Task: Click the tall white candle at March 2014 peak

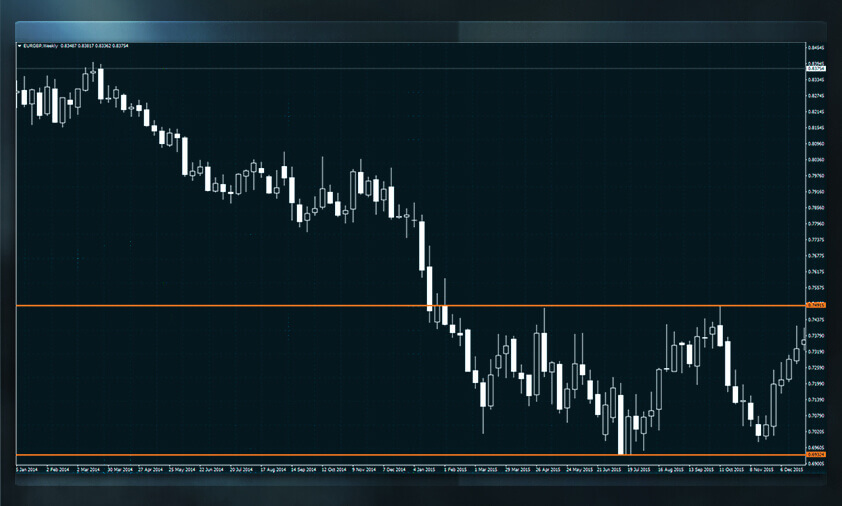Action: point(101,83)
